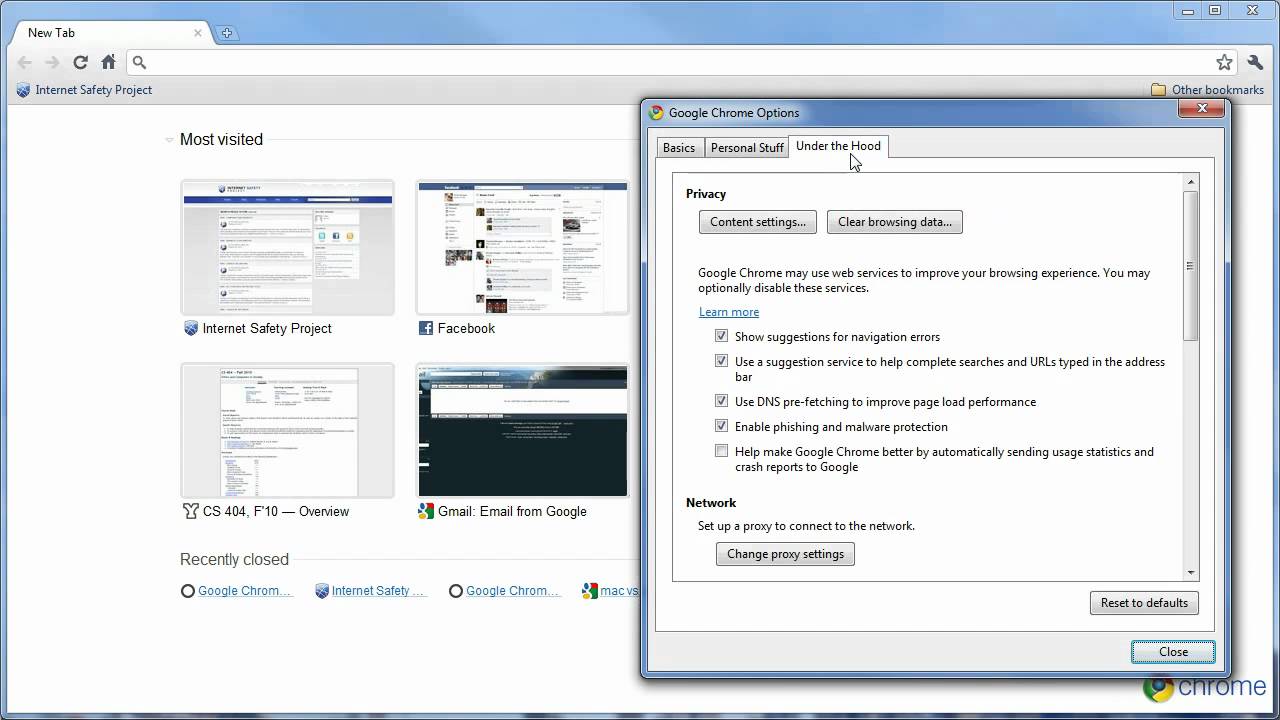This screenshot has height=720, width=1280.
Task: Open Internet Safety Project bookmark
Action: coord(84,89)
